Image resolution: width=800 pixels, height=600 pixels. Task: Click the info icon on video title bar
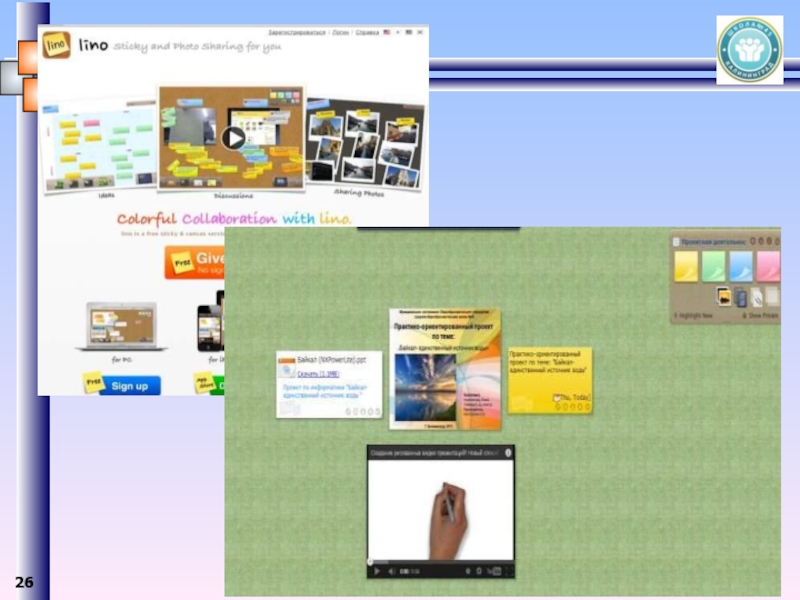point(508,453)
